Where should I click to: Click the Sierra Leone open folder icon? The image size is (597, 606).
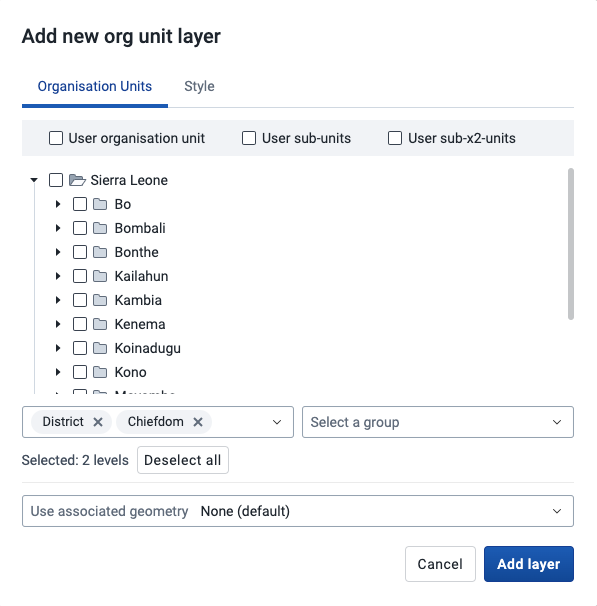click(77, 180)
